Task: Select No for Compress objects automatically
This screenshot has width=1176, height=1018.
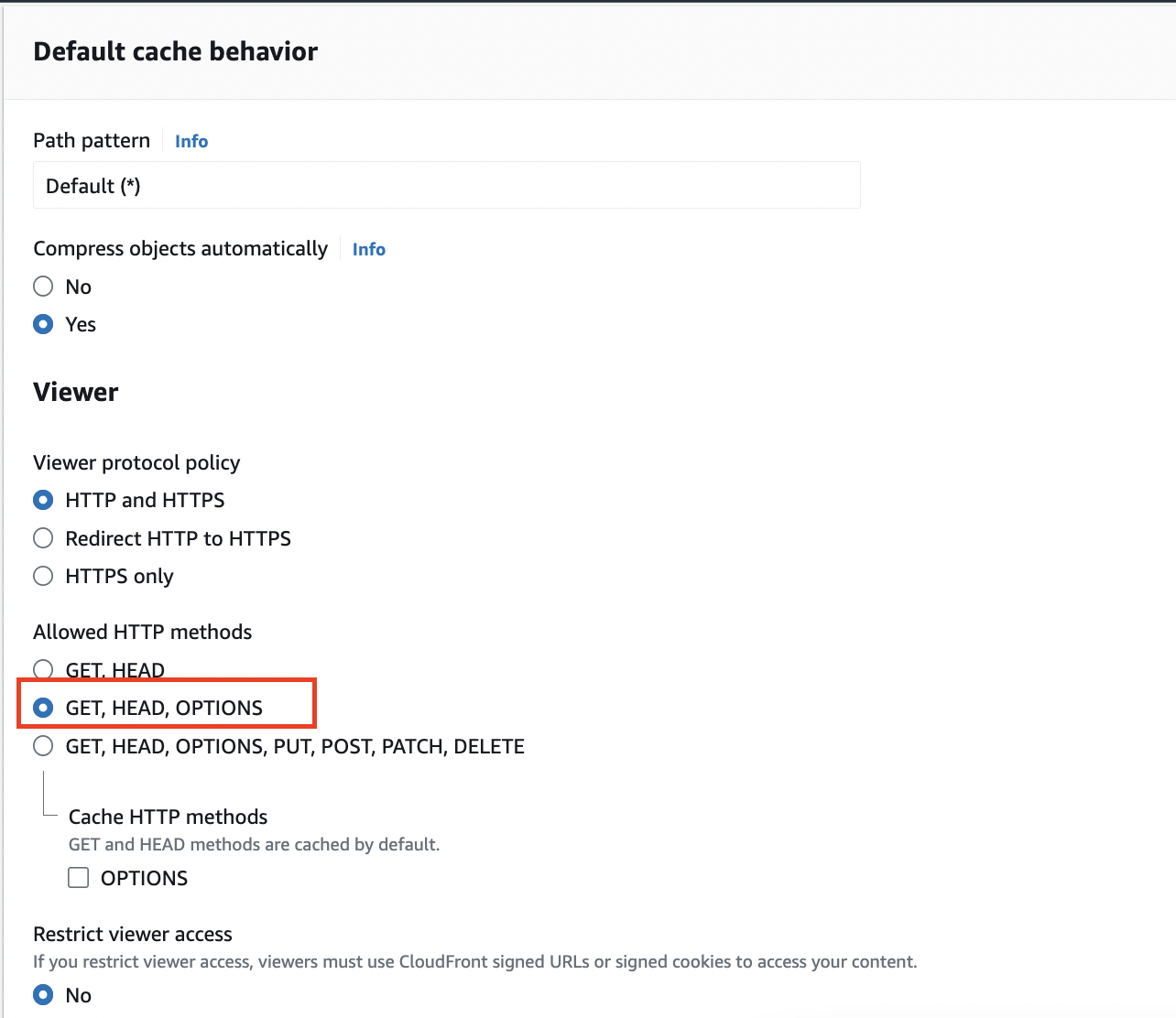Action: [43, 287]
